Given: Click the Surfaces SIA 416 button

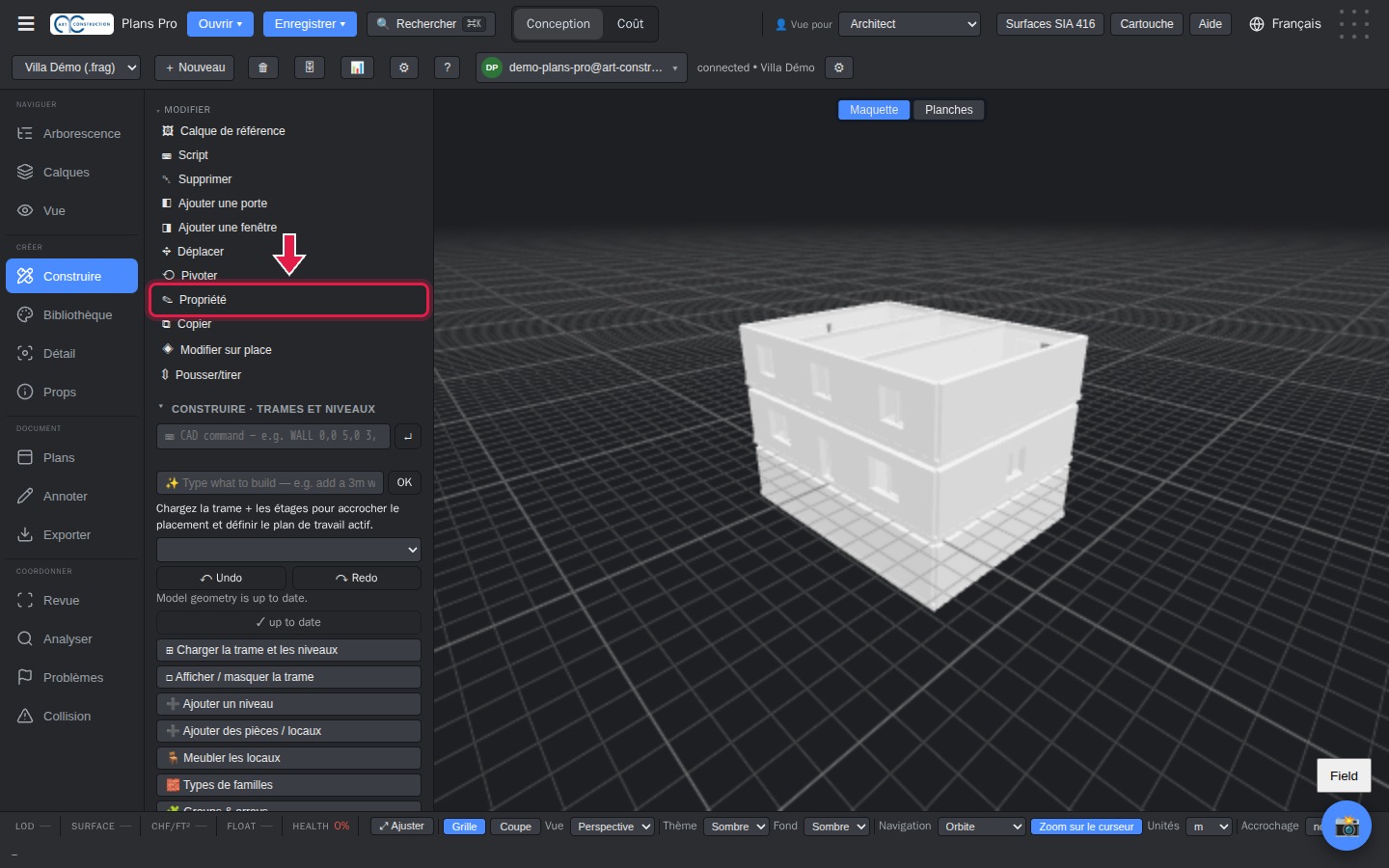Looking at the screenshot, I should coord(1050,24).
